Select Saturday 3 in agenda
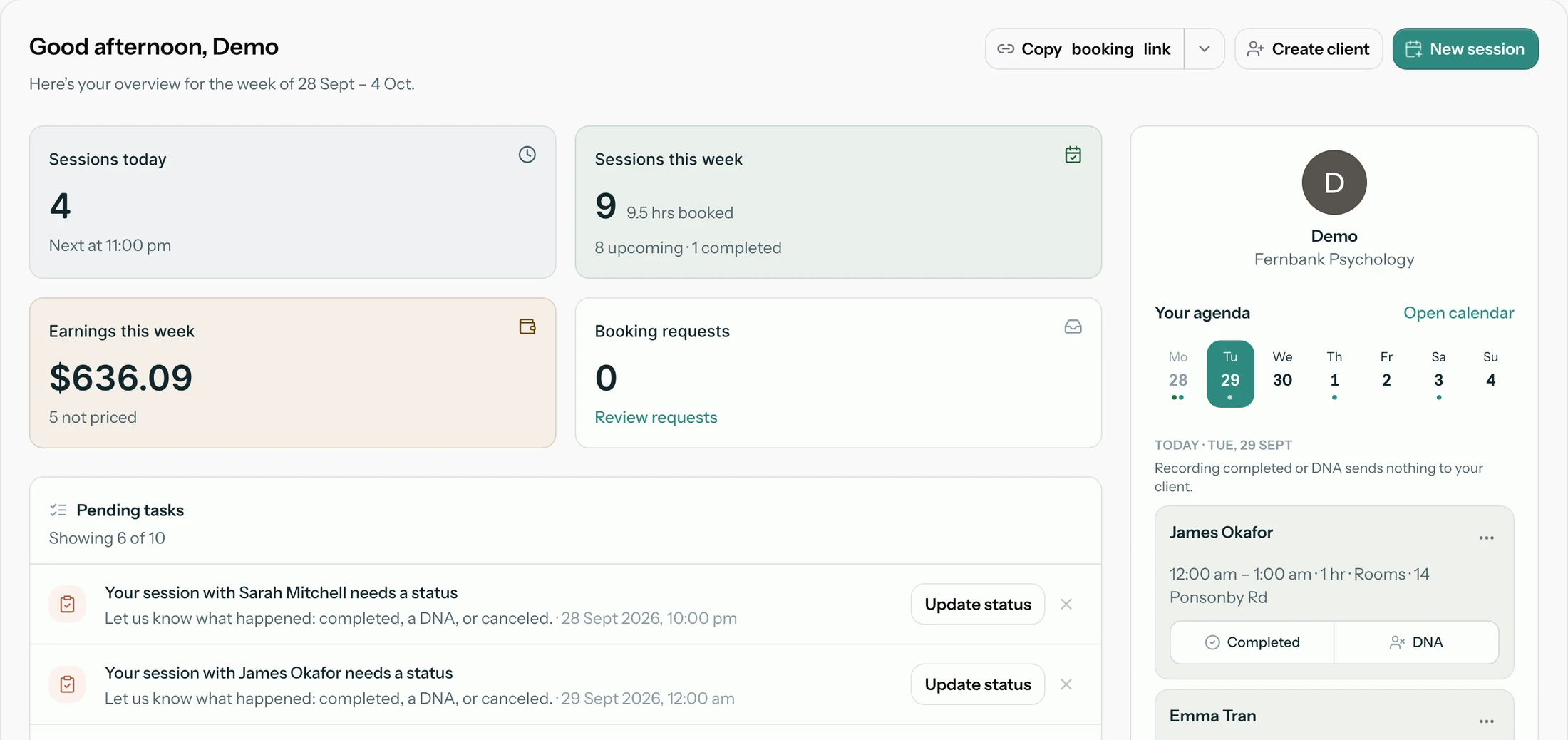 (1438, 374)
